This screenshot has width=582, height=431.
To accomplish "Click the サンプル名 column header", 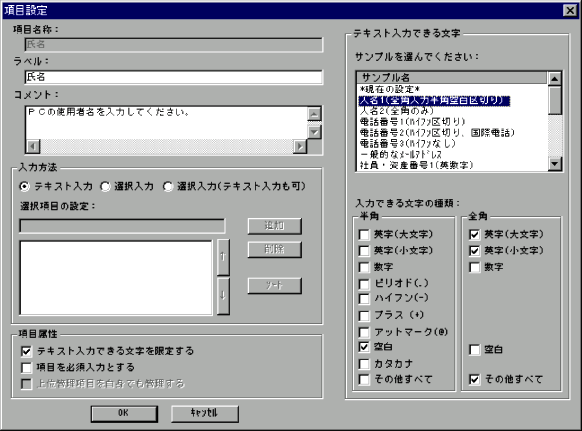I will [452, 78].
